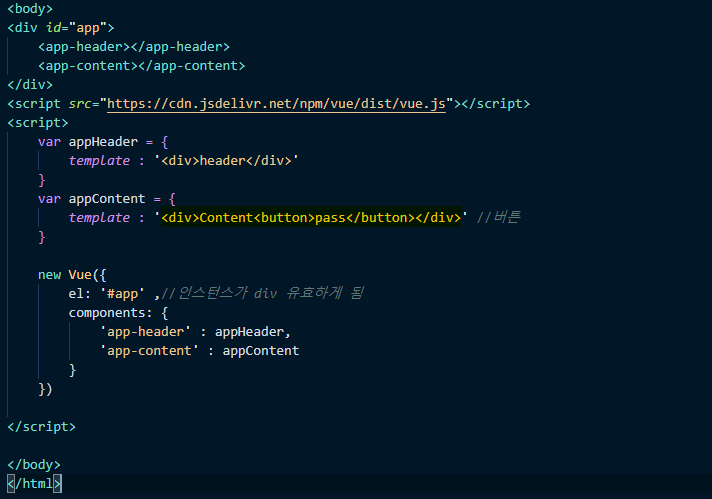Click the opening <body> tag
Image resolution: width=712 pixels, height=499 pixels.
pos(30,9)
